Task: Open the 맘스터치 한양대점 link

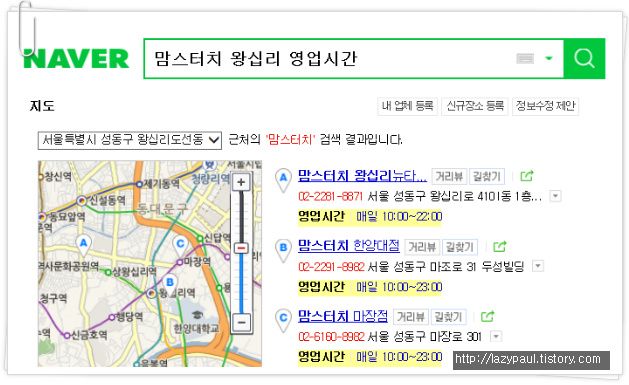Action: coord(349,246)
